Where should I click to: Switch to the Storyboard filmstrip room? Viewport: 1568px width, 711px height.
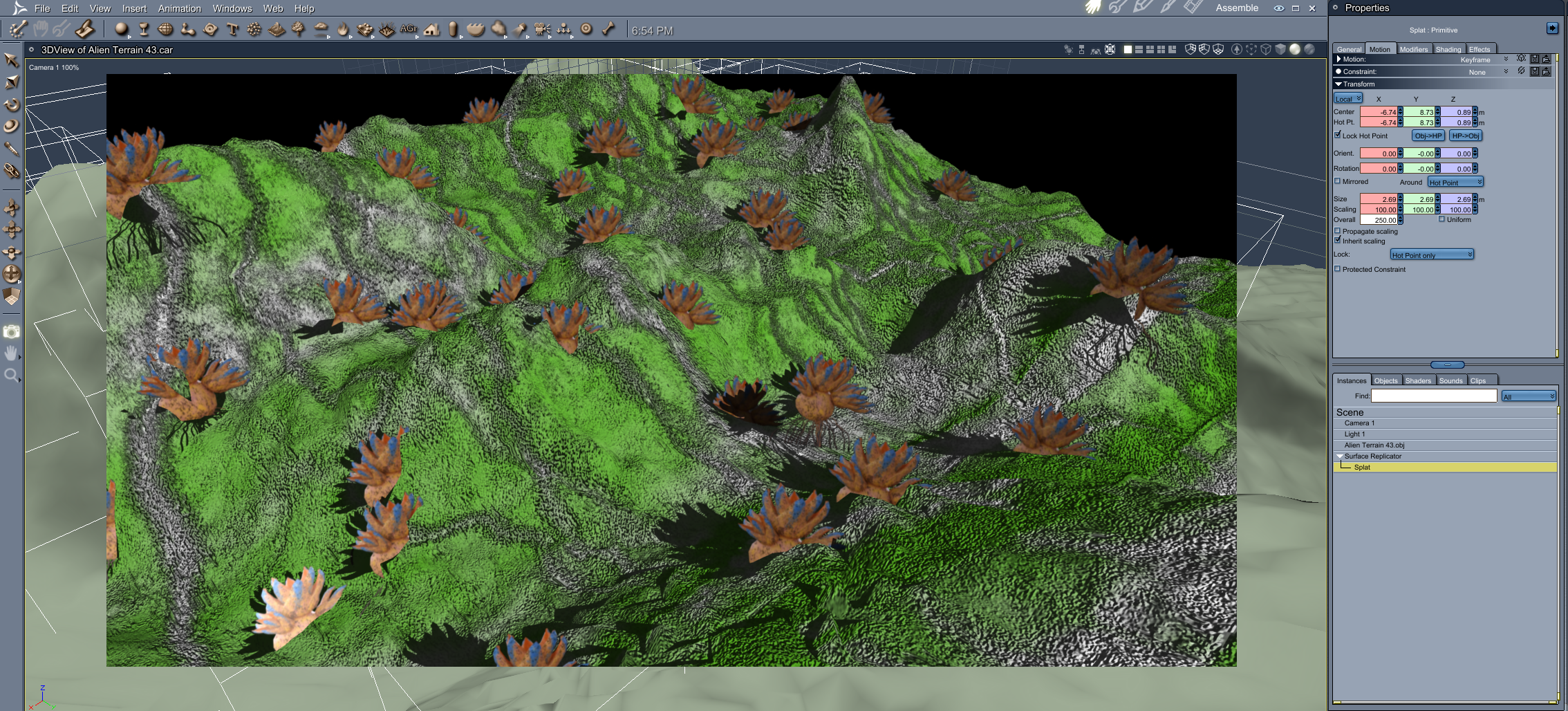(x=1193, y=8)
